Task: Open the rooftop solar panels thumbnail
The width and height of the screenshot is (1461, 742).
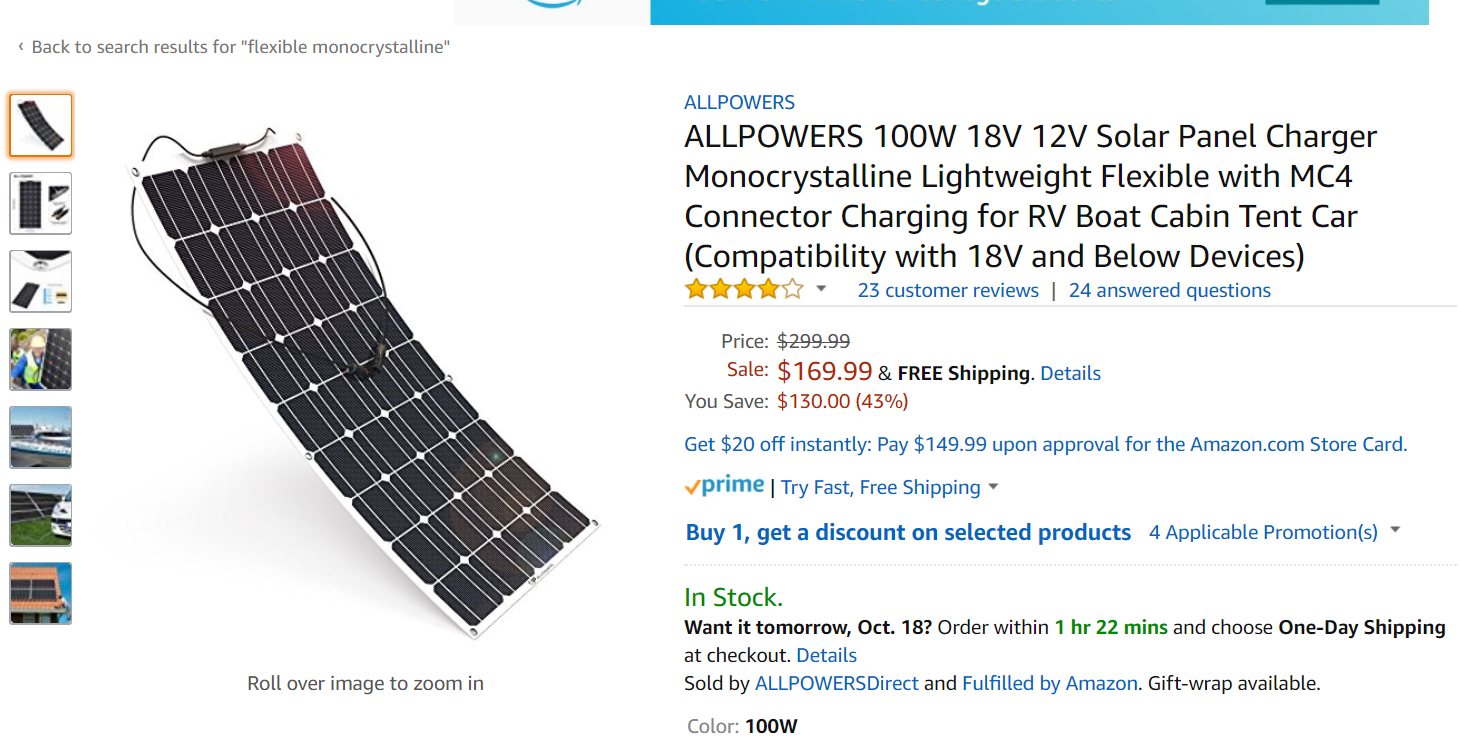Action: [41, 593]
